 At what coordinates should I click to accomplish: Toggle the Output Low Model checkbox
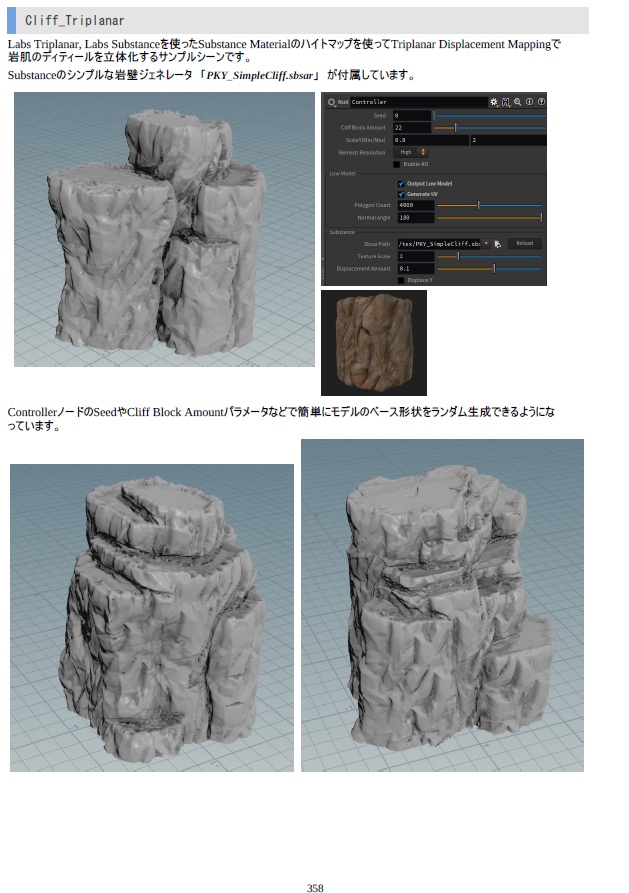point(401,183)
